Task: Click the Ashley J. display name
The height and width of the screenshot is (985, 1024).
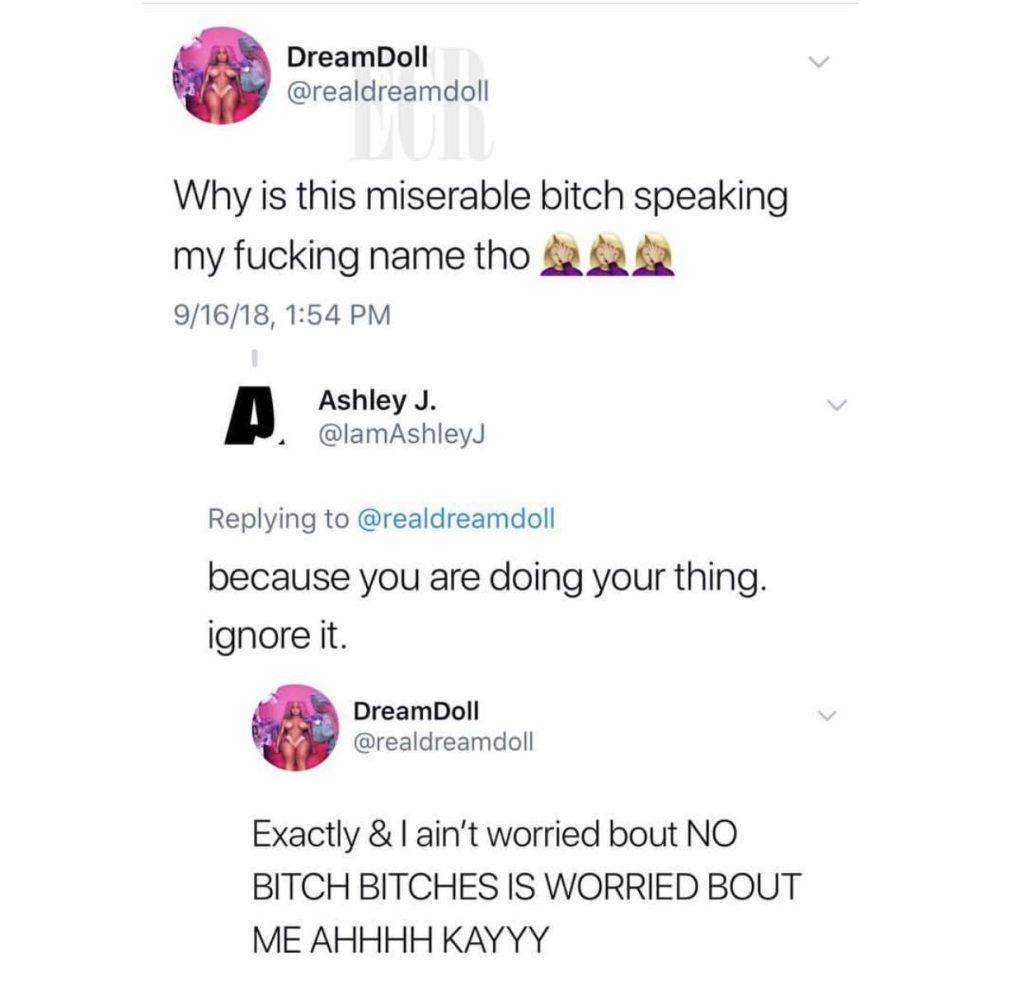Action: (x=377, y=400)
